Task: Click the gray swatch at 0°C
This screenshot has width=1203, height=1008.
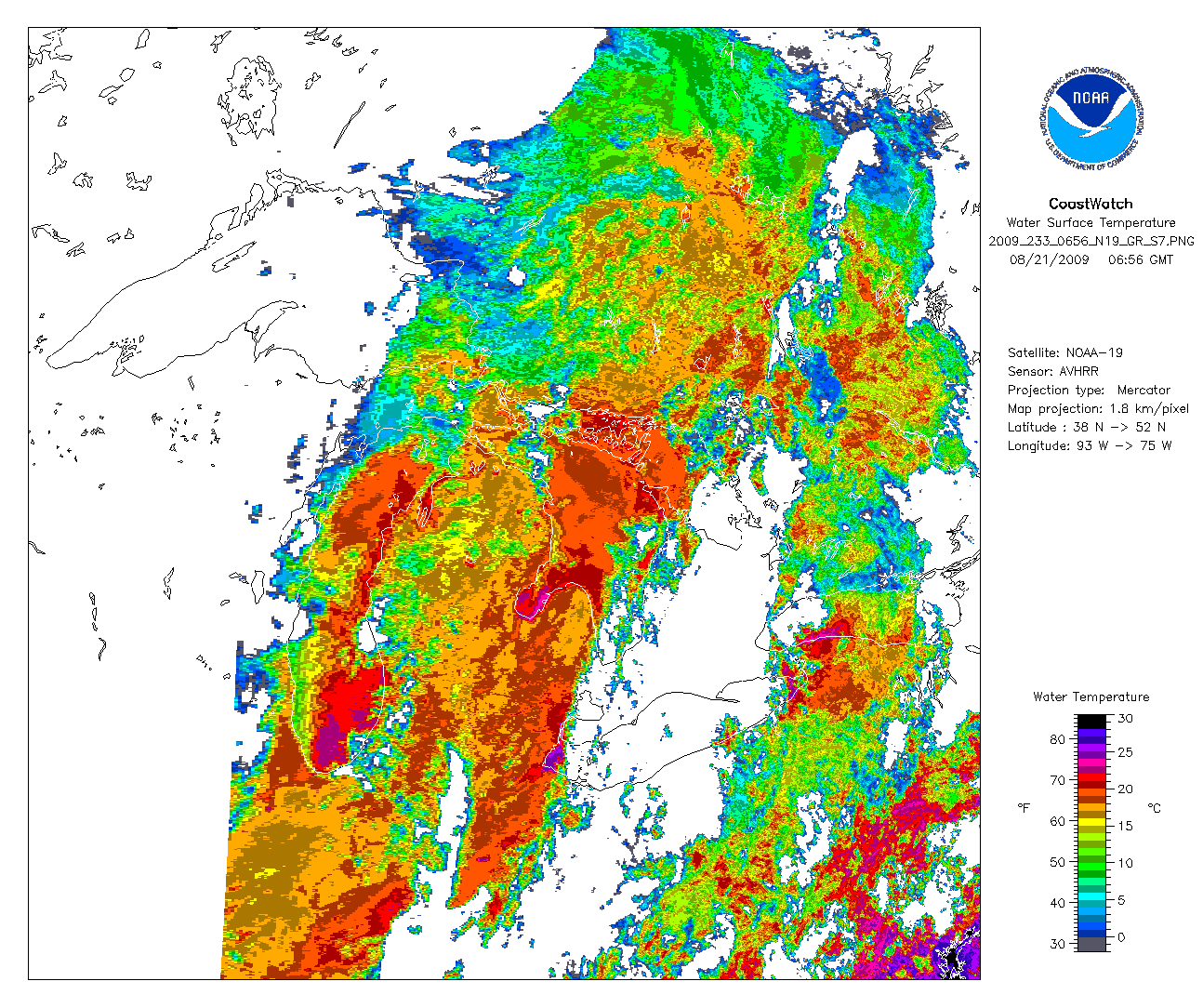Action: (x=1091, y=944)
